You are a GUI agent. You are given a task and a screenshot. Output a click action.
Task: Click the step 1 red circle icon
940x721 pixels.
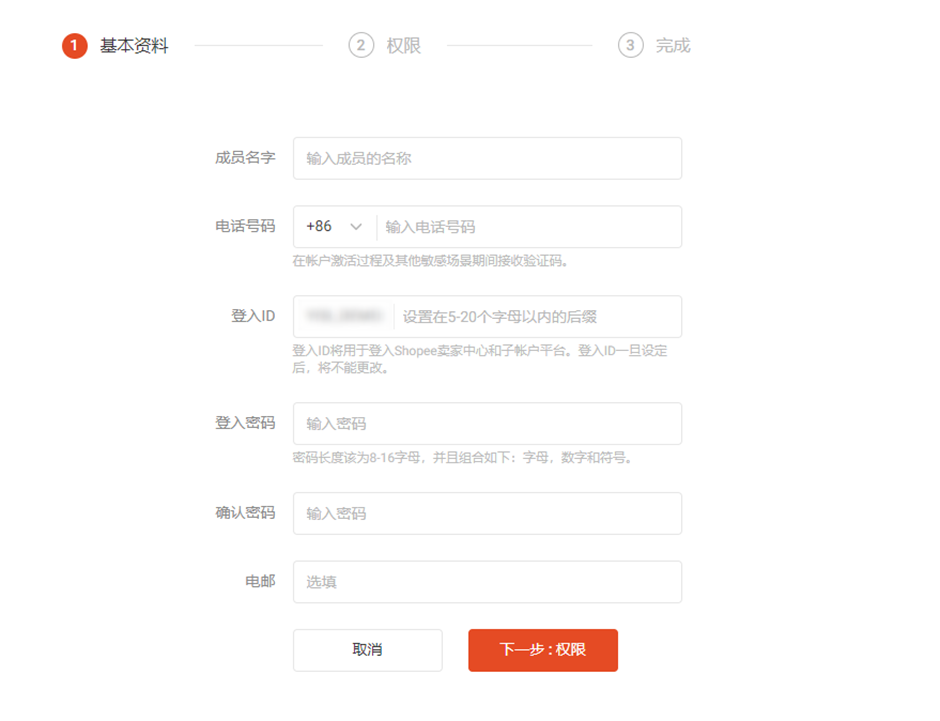point(74,45)
